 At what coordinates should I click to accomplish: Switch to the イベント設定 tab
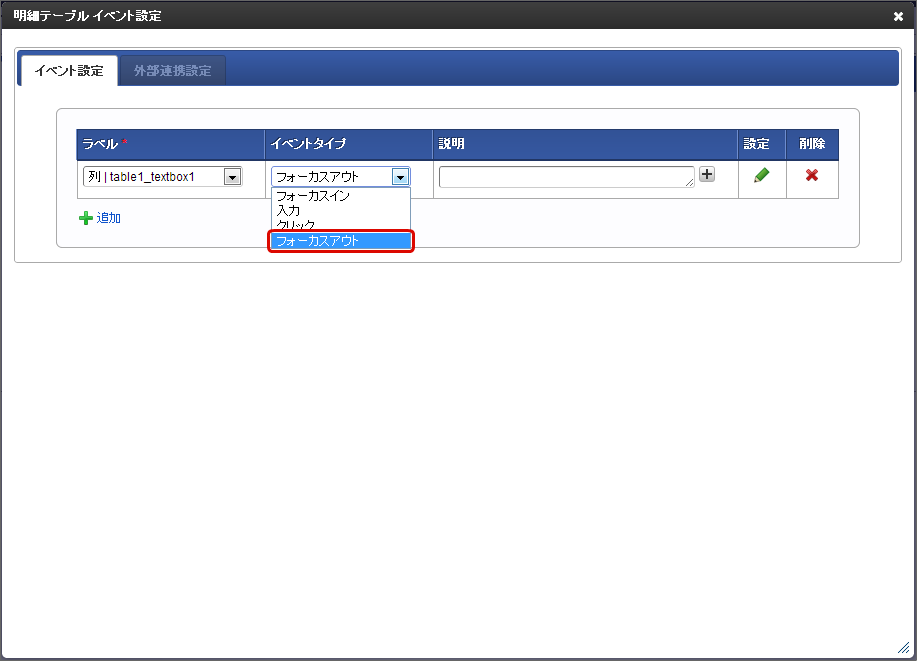coord(69,71)
